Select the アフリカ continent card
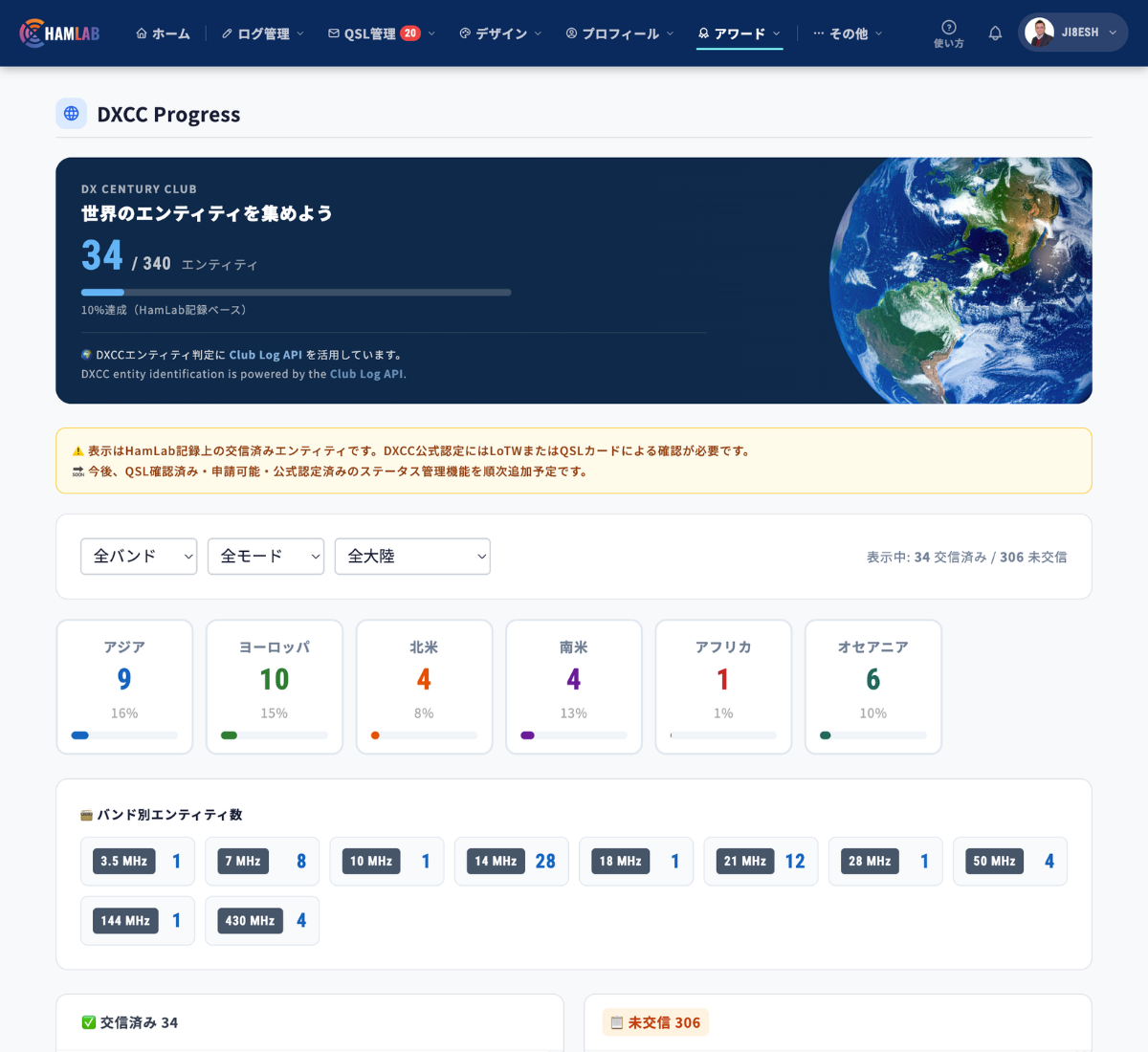 (x=723, y=687)
